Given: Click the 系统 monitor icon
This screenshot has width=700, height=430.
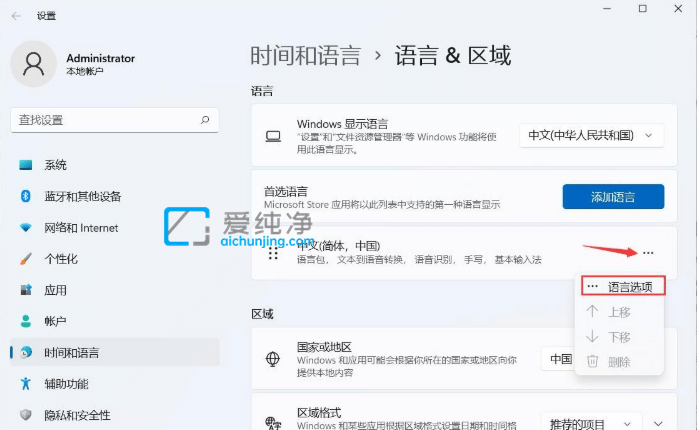Looking at the screenshot, I should tap(26, 165).
